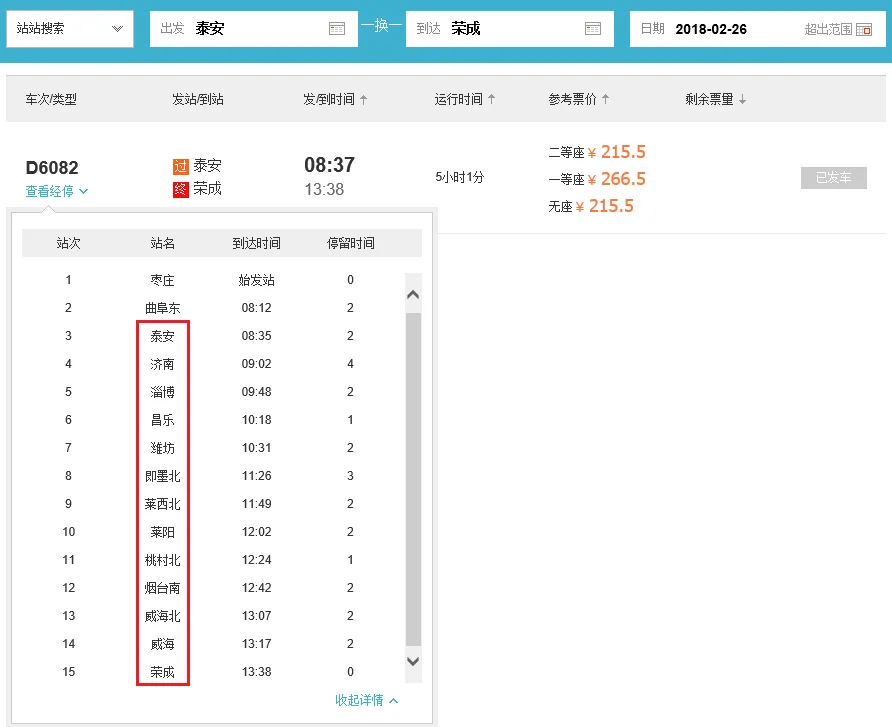The height and width of the screenshot is (727, 892).
Task: Click the grayed 已发车 button
Action: 833,177
